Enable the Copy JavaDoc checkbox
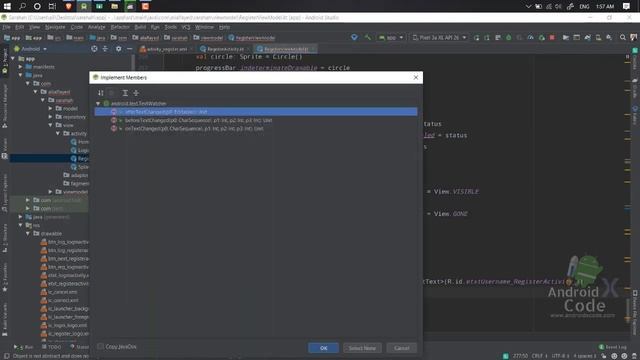 [x=100, y=347]
